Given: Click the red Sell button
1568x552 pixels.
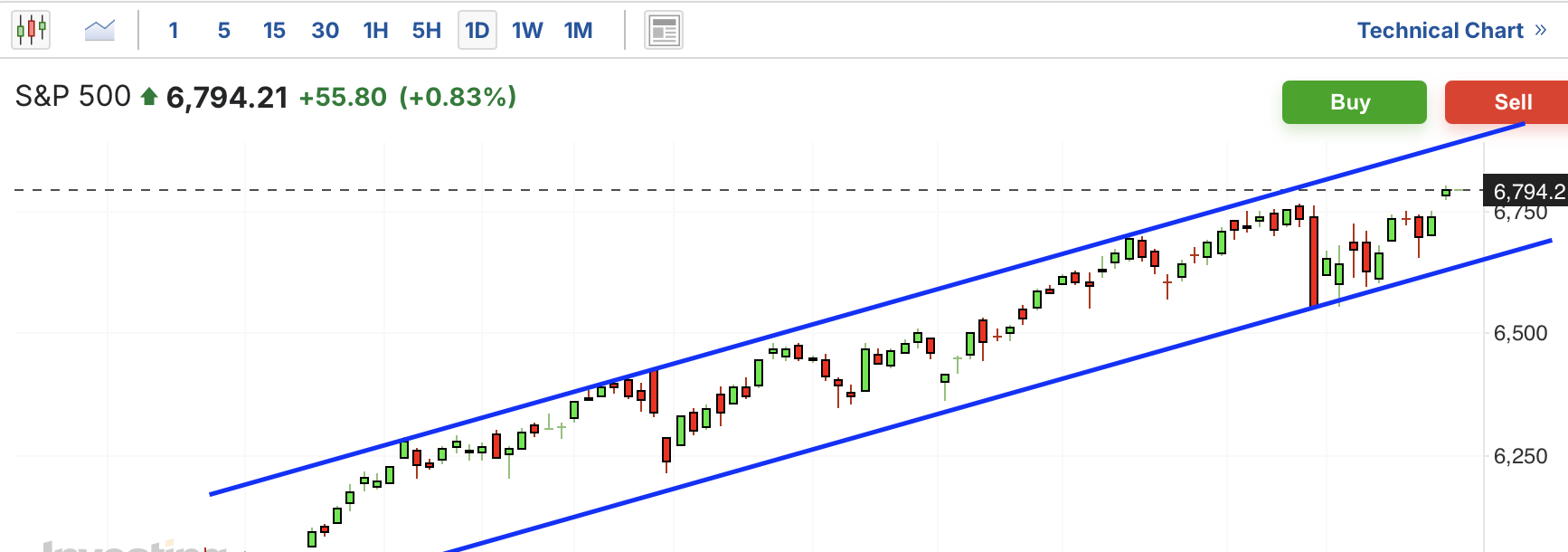Looking at the screenshot, I should 1507,102.
